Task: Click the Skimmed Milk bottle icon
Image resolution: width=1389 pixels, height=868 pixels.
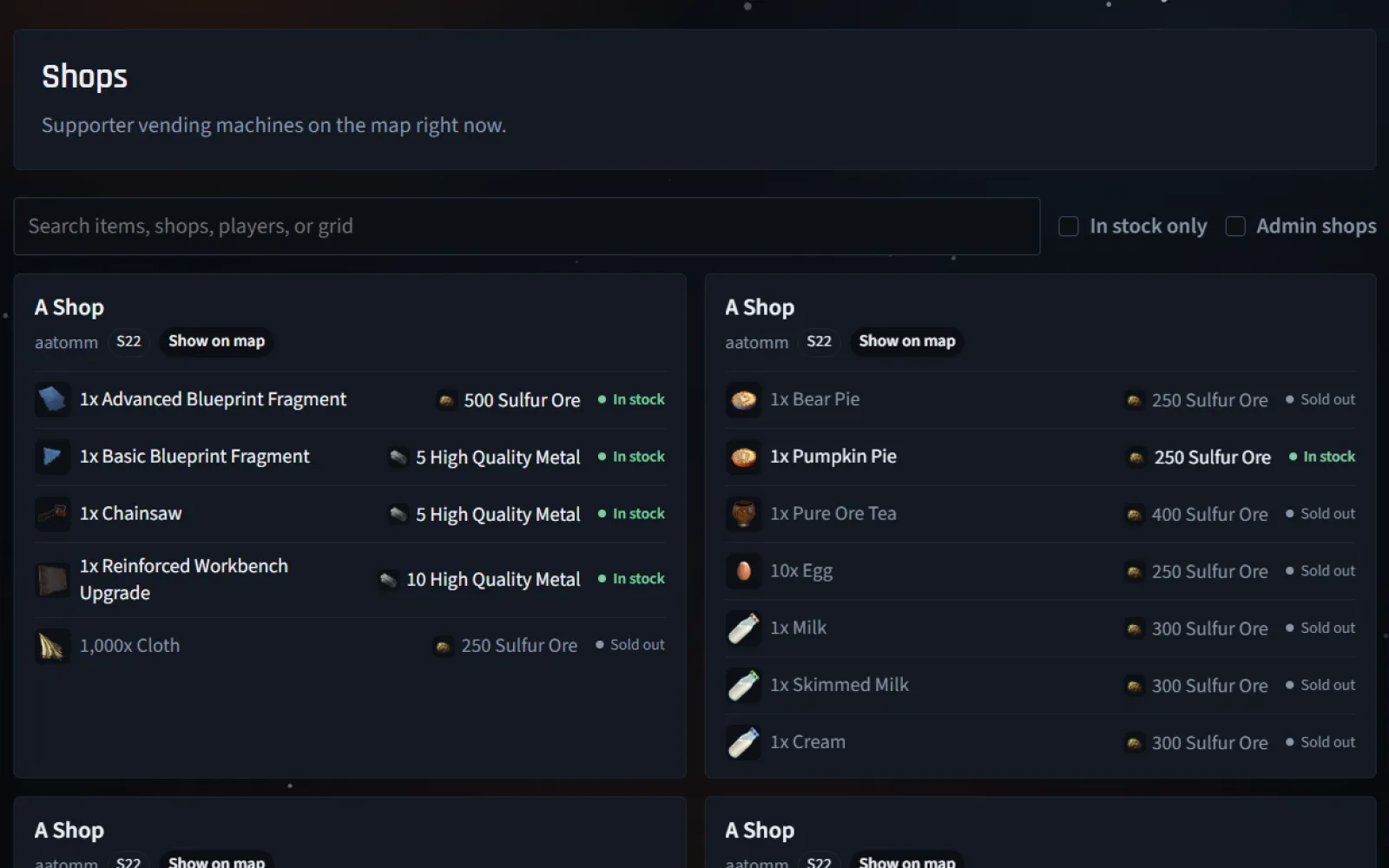Action: [x=743, y=686]
